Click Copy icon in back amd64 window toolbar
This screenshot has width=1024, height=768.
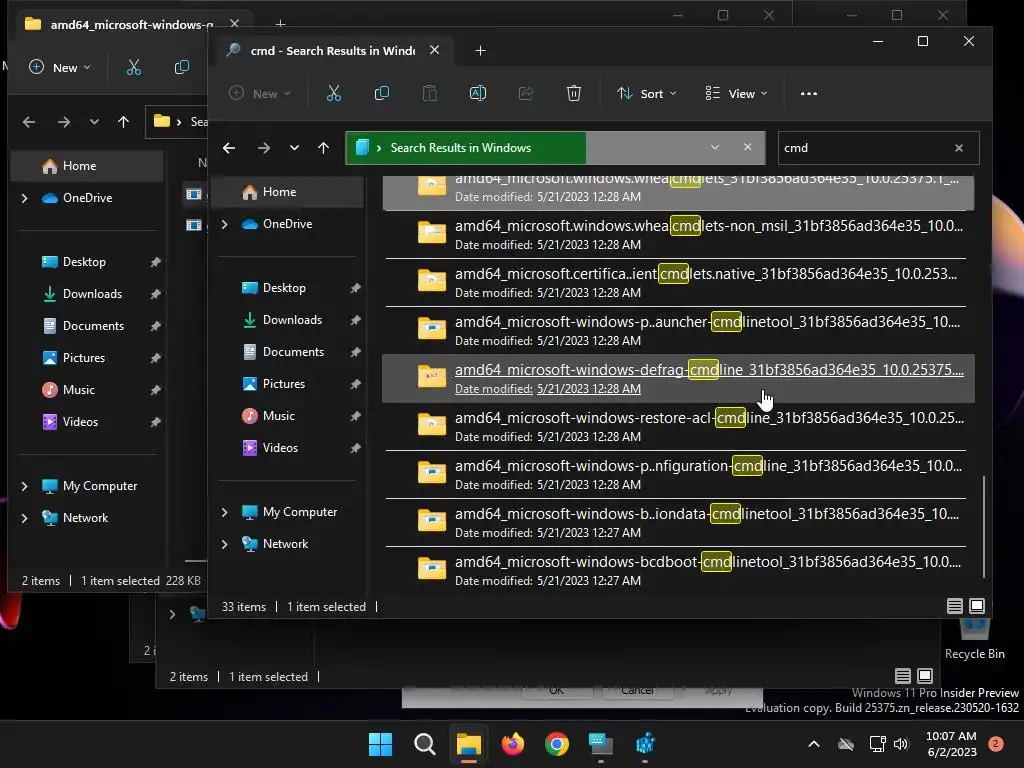(x=182, y=67)
